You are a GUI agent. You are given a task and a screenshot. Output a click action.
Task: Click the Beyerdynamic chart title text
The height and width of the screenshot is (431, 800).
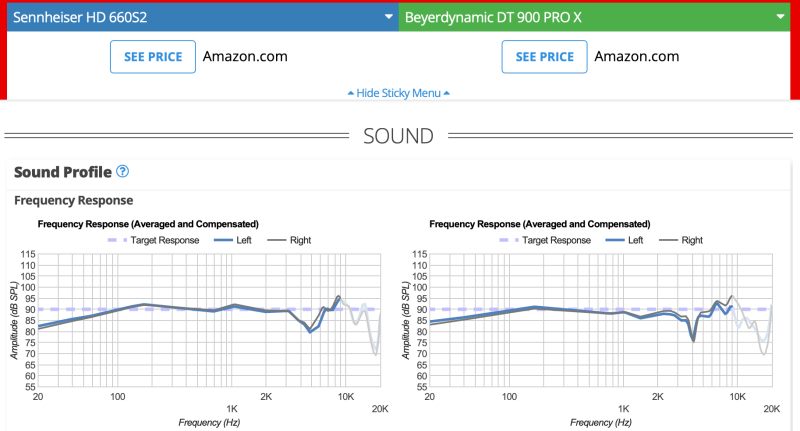pyautogui.click(x=540, y=224)
